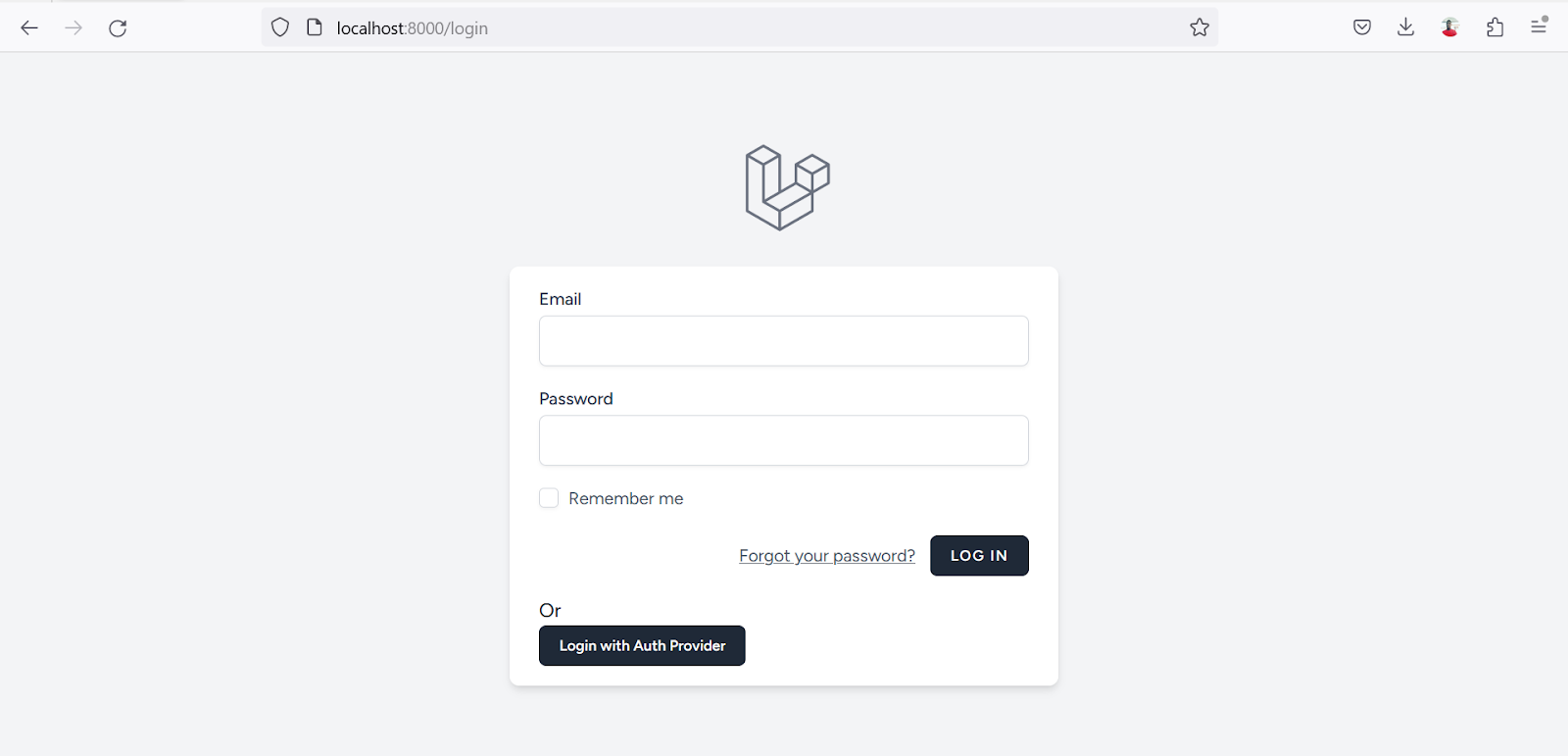The width and height of the screenshot is (1568, 756).
Task: Open the tracking protection shield
Action: 279,27
